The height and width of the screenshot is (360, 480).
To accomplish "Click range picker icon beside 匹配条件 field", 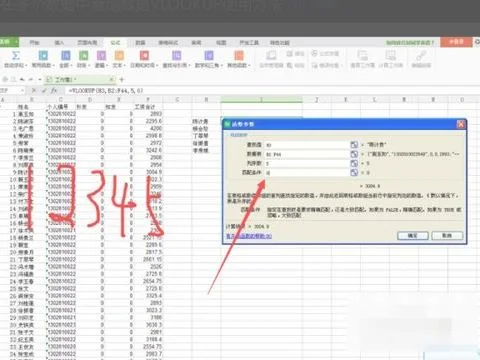I will click(x=354, y=172).
